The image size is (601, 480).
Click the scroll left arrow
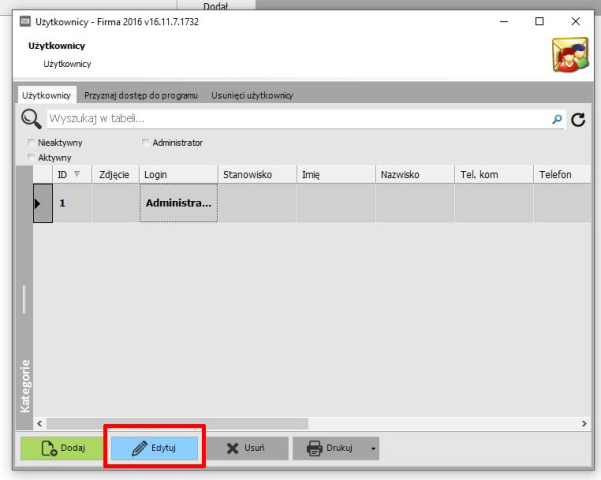(x=39, y=424)
